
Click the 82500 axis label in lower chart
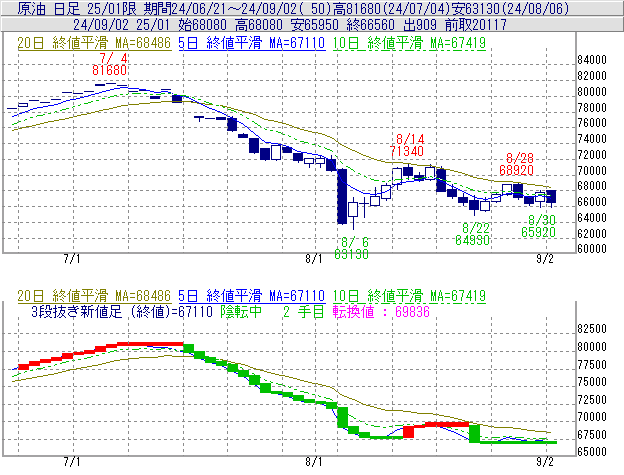point(592,329)
